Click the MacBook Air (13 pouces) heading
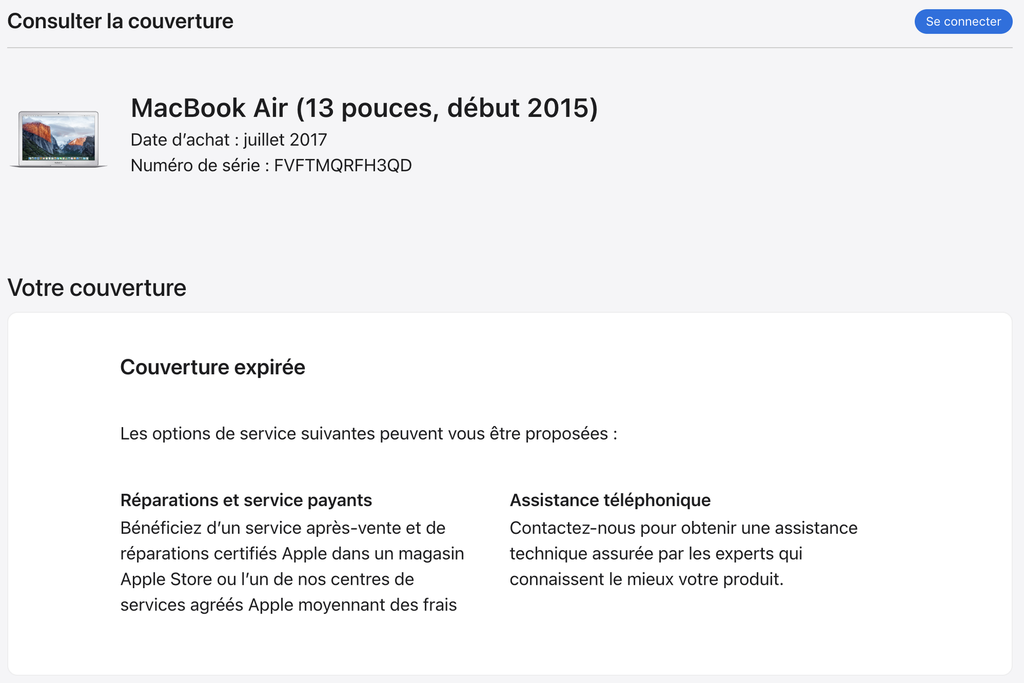Image resolution: width=1024 pixels, height=683 pixels. [x=364, y=108]
